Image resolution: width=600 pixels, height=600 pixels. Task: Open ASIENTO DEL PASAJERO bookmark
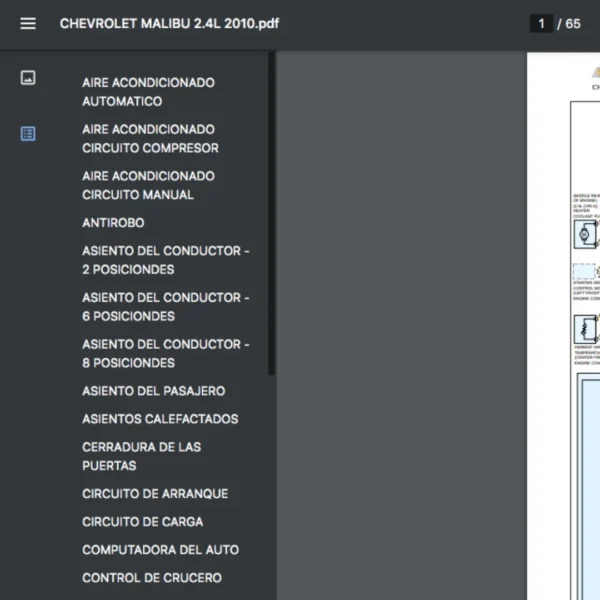click(x=153, y=391)
